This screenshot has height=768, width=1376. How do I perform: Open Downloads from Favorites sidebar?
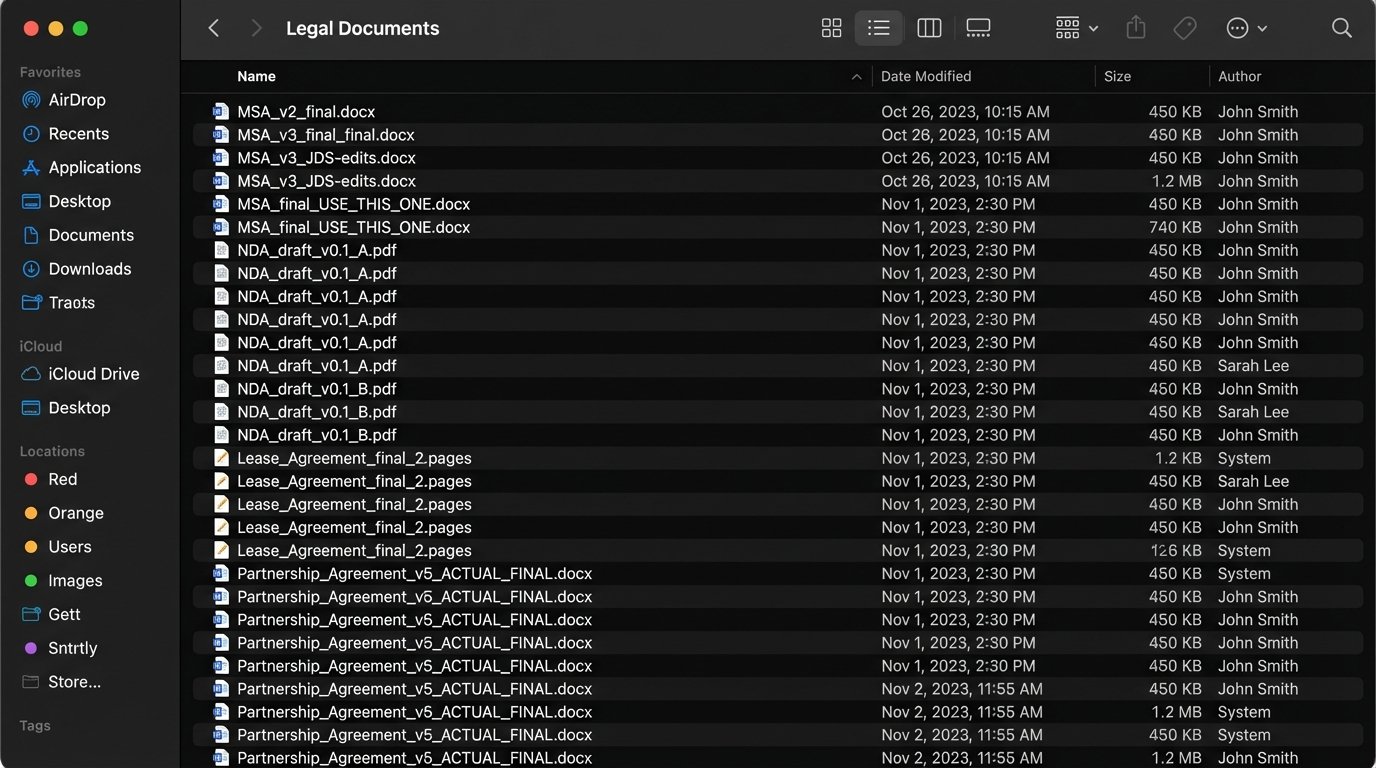click(x=89, y=269)
